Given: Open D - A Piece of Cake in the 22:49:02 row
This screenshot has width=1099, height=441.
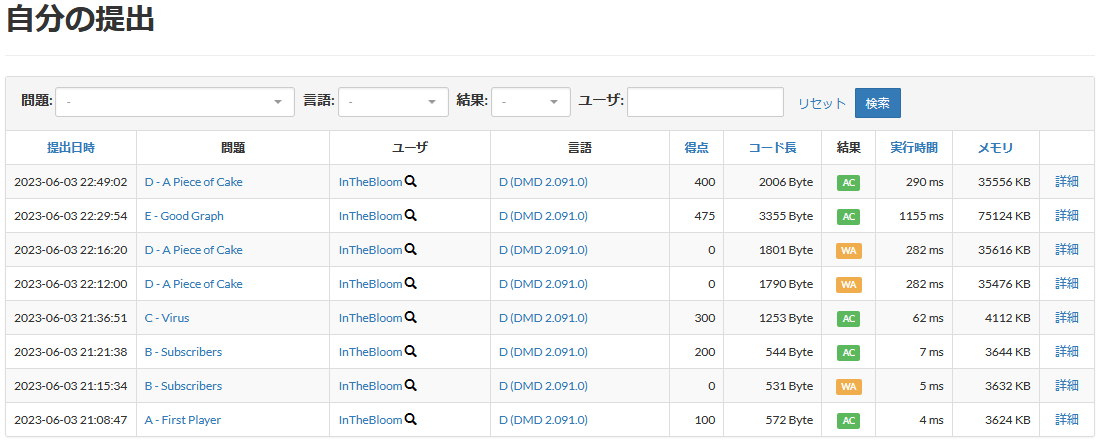Looking at the screenshot, I should pos(193,182).
